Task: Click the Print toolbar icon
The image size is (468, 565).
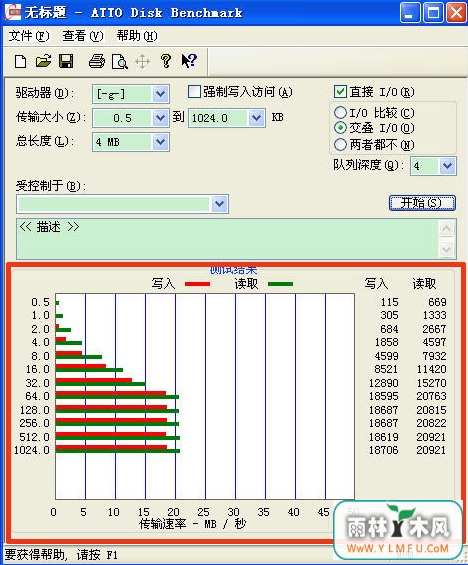Action: pyautogui.click(x=97, y=61)
